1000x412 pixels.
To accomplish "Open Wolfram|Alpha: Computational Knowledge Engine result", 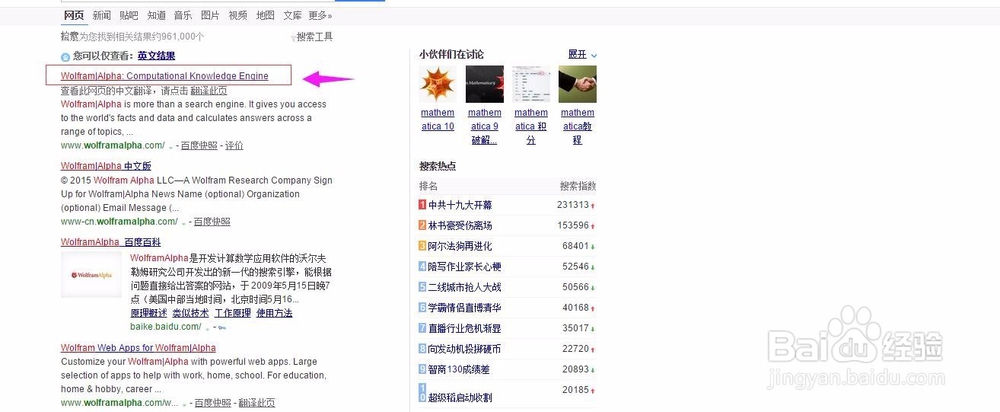I will (165, 76).
